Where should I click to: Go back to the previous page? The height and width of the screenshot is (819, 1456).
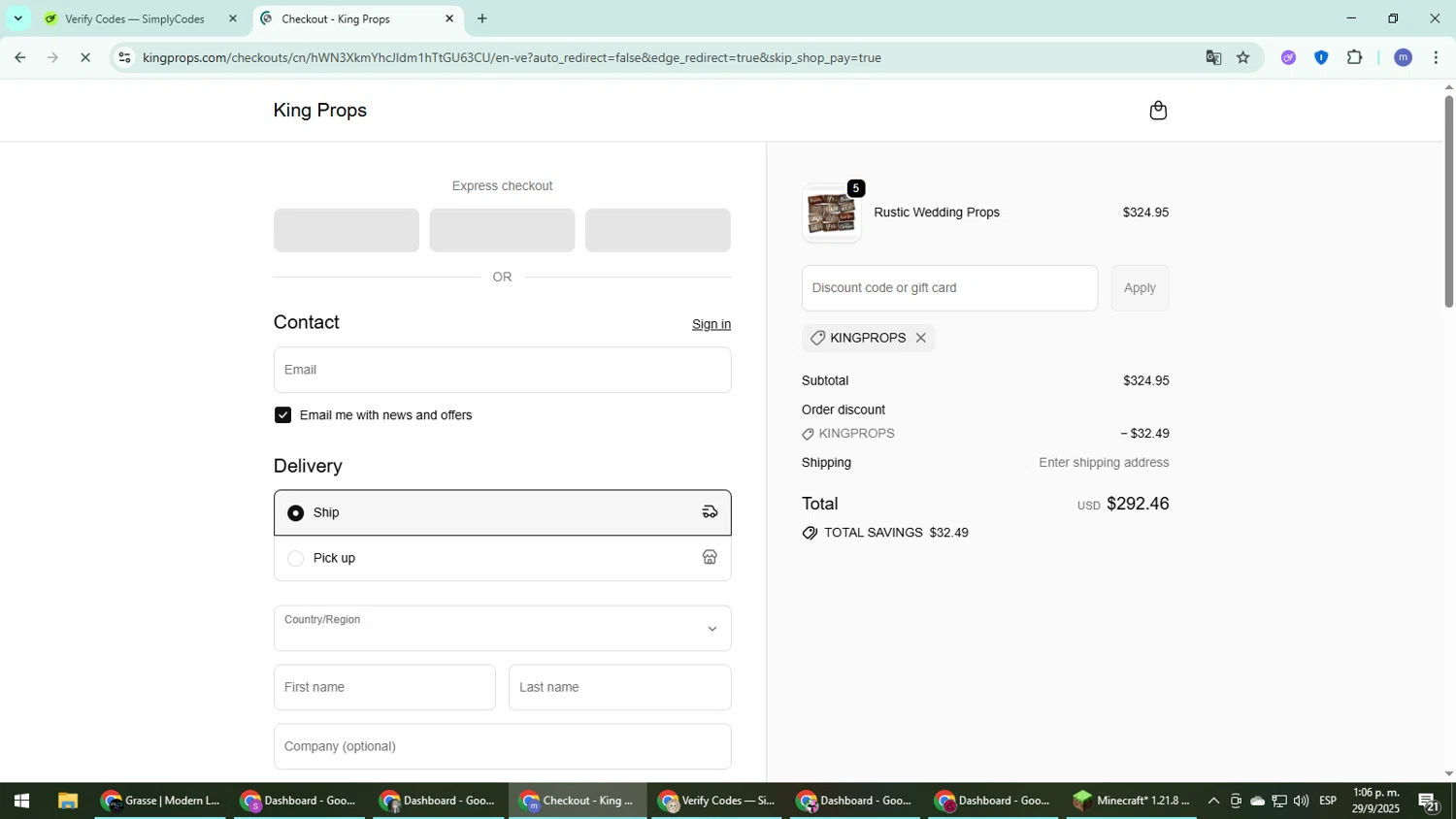(x=19, y=58)
